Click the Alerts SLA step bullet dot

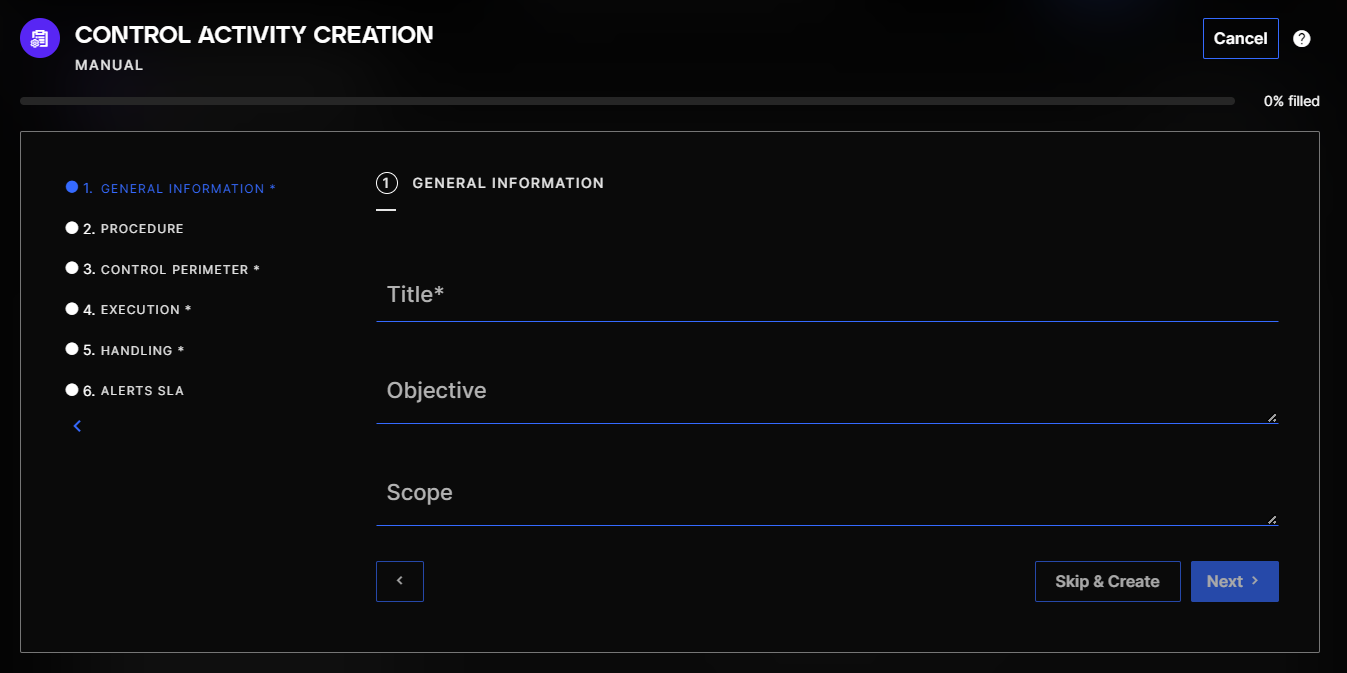coord(72,390)
